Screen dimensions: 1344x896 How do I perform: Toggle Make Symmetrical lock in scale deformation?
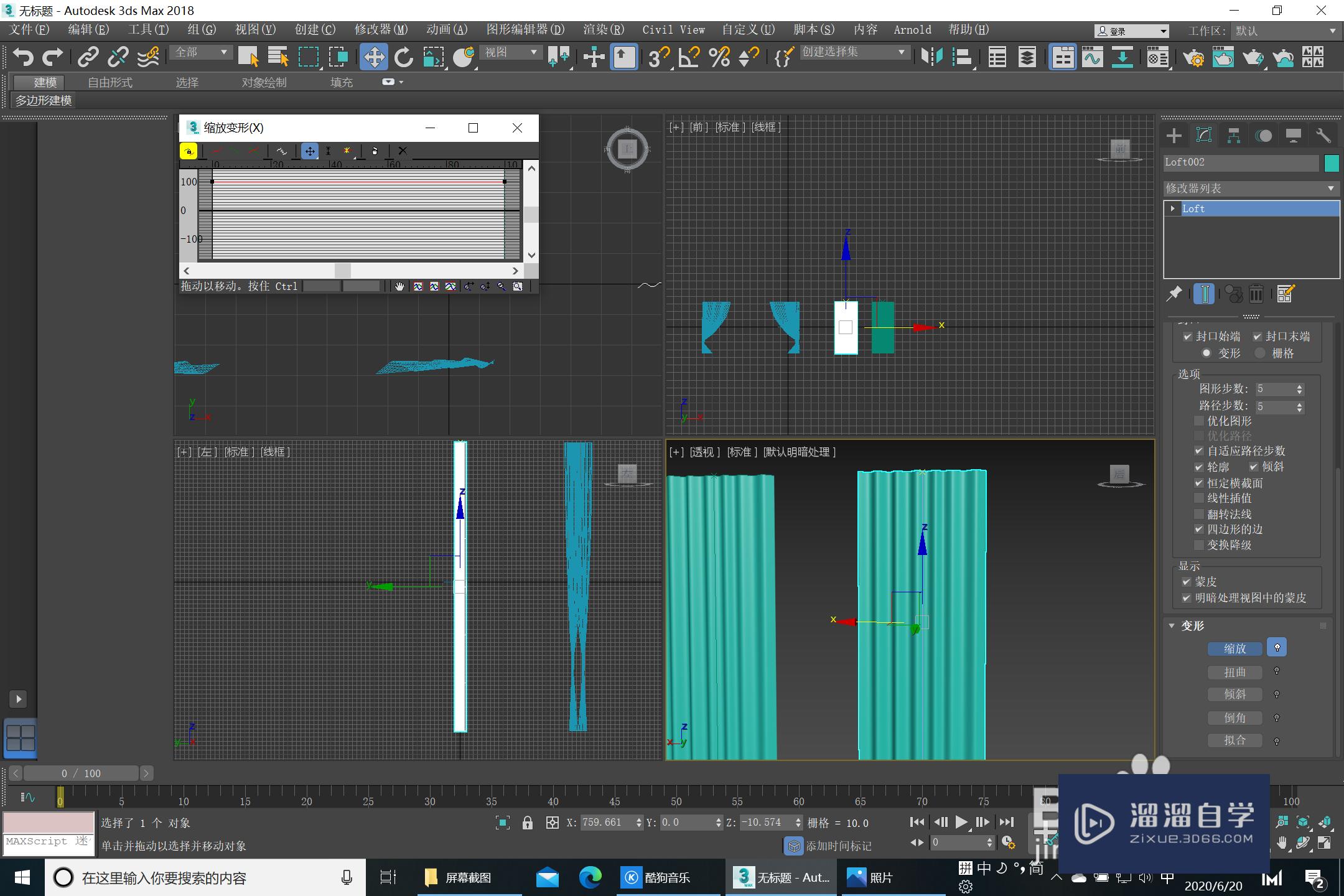click(189, 151)
